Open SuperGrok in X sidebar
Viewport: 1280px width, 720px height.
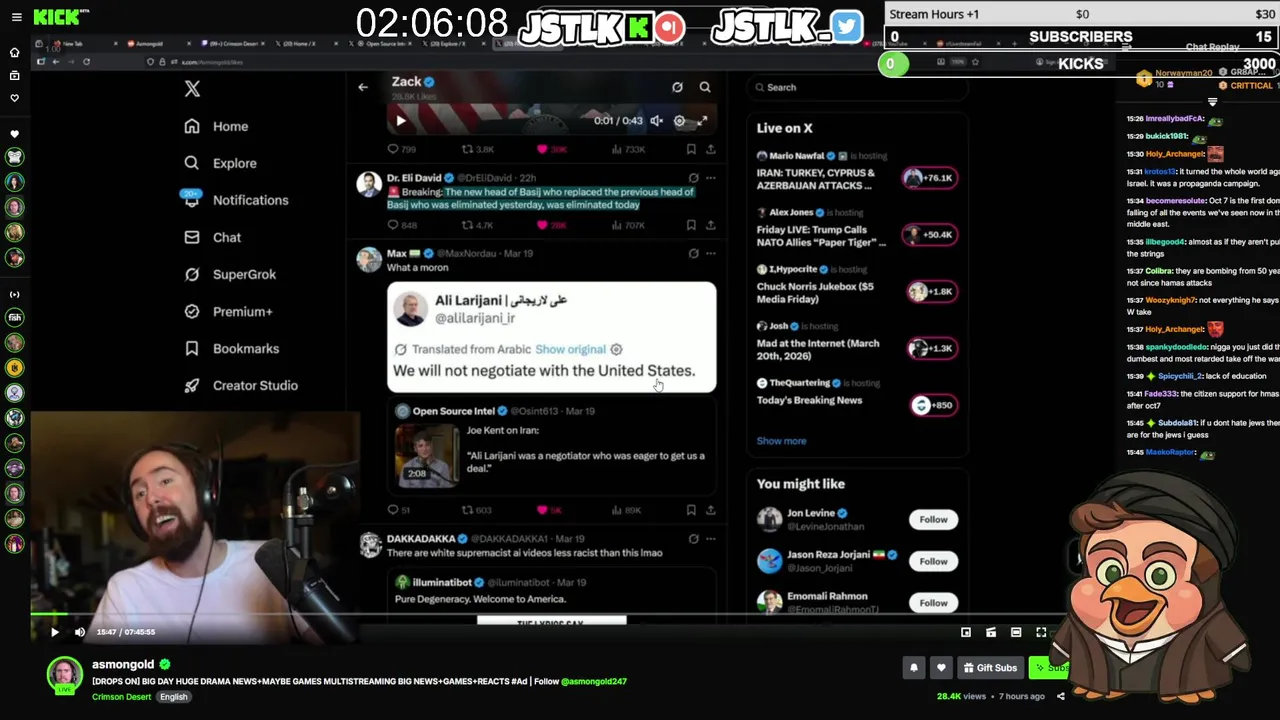click(230, 274)
